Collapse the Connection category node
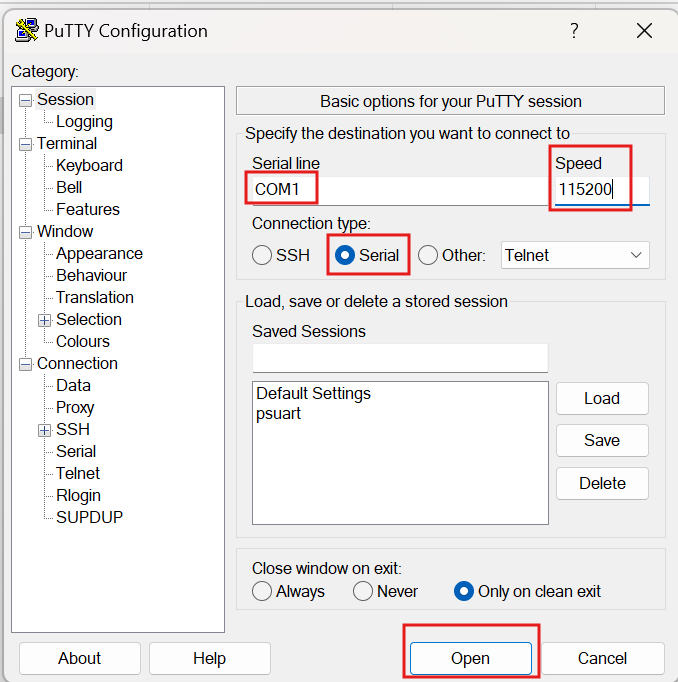678x682 pixels. coord(25,364)
